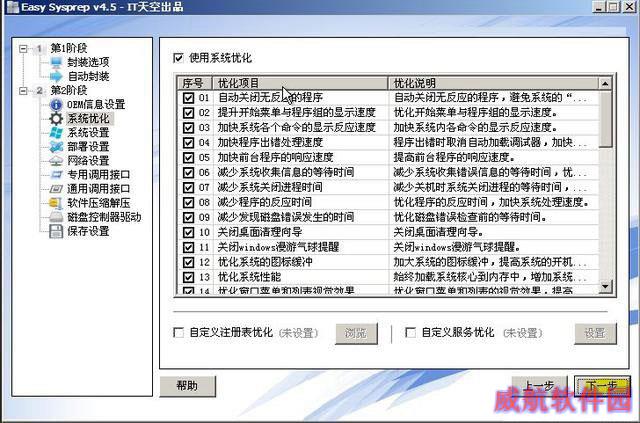The width and height of the screenshot is (640, 423).
Task: Click the 帮助 button
Action: pos(187,386)
